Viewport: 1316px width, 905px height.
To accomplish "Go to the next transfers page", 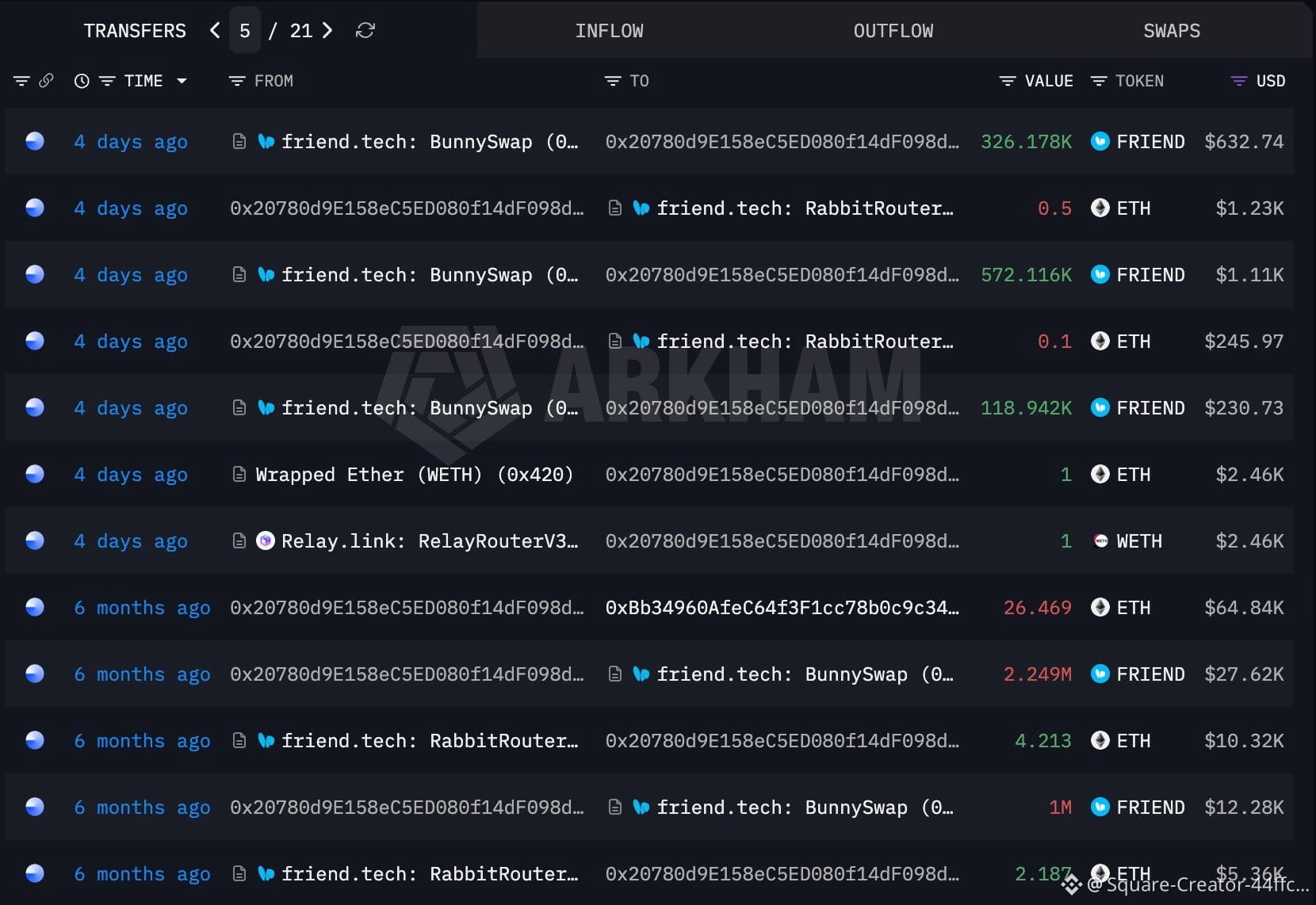I will pyautogui.click(x=327, y=31).
